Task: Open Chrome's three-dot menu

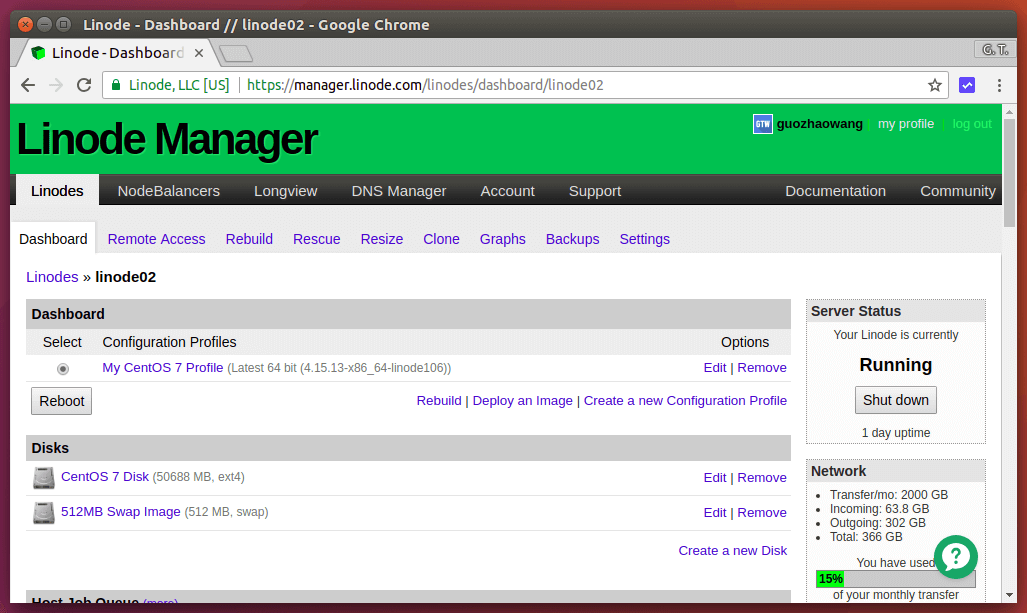Action: point(999,85)
